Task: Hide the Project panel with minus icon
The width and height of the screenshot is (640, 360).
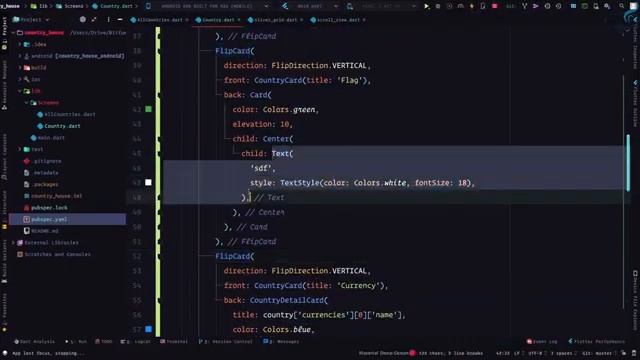Action: coord(120,20)
